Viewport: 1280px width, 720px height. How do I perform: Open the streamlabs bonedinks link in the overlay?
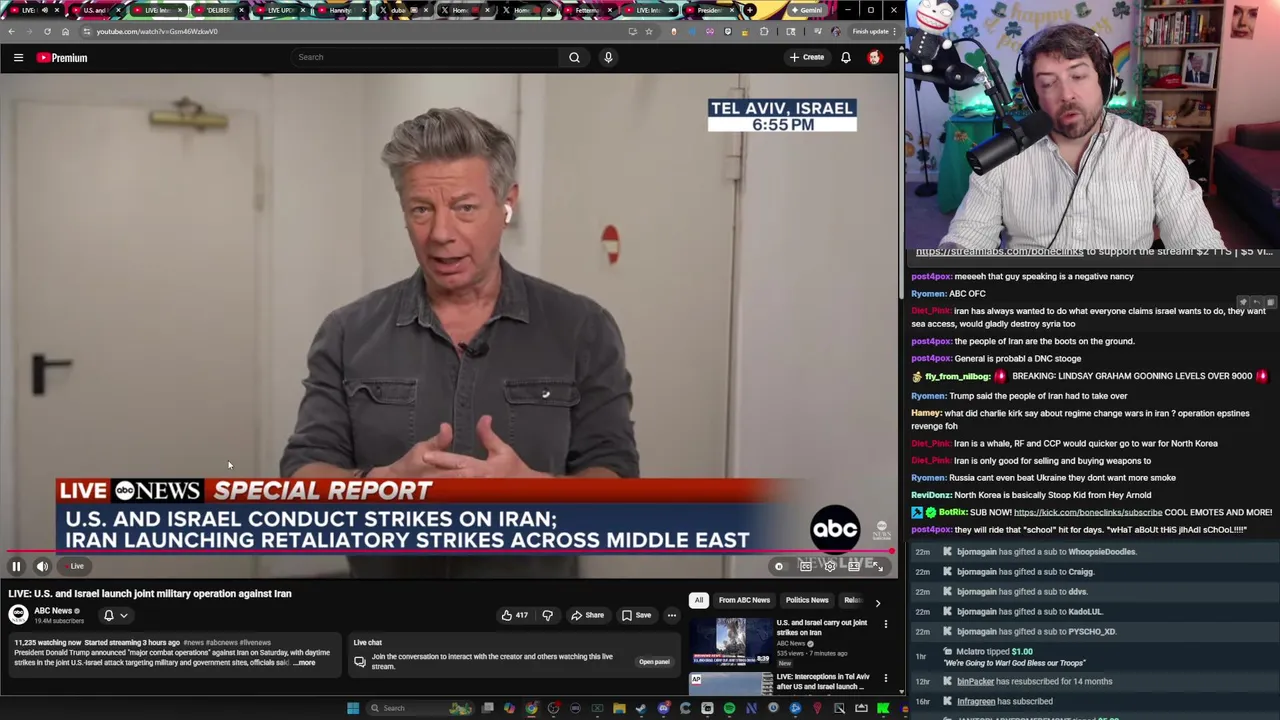1000,252
